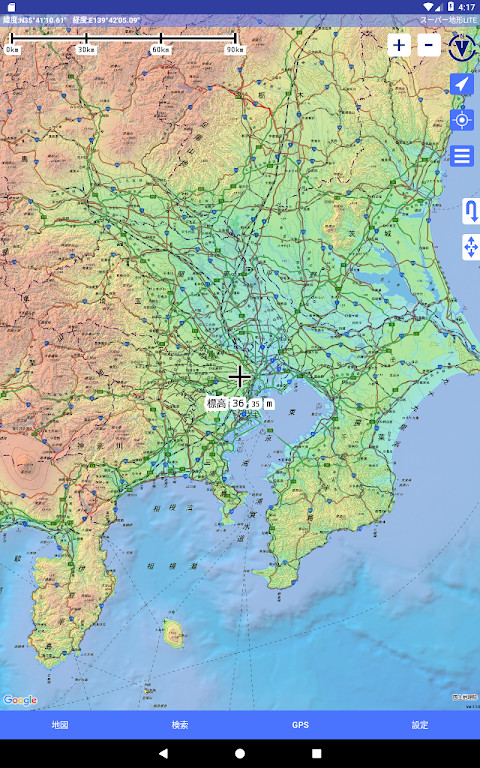Viewport: 480px width, 768px height.
Task: Tap the SD card status icon
Action: pos(11,7)
